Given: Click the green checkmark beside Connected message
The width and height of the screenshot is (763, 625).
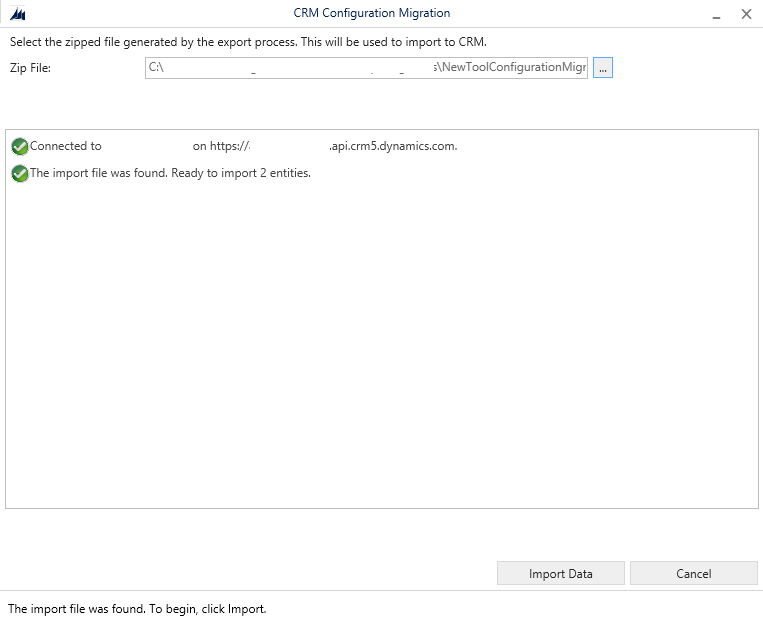Looking at the screenshot, I should [19, 146].
